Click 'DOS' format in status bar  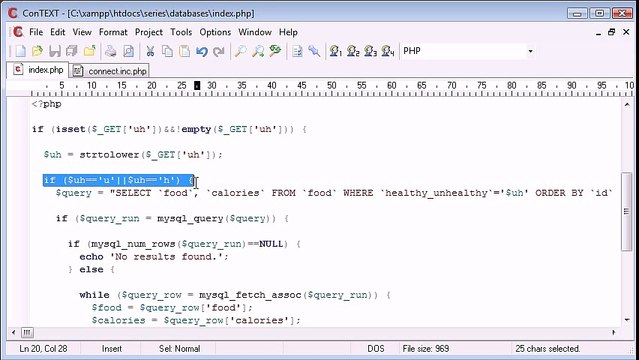coord(376,349)
